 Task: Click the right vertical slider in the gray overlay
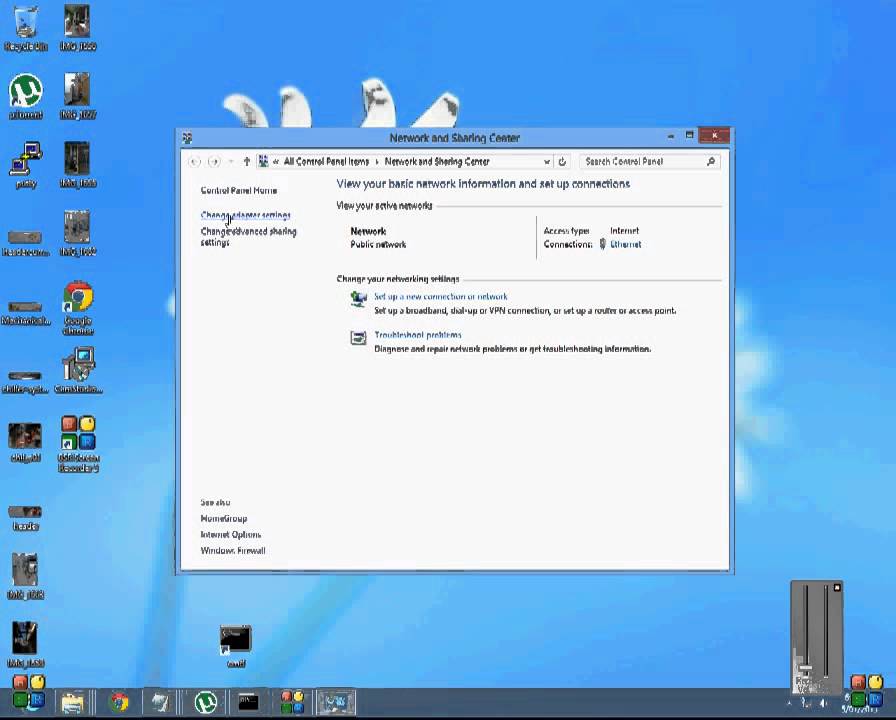coord(826,631)
